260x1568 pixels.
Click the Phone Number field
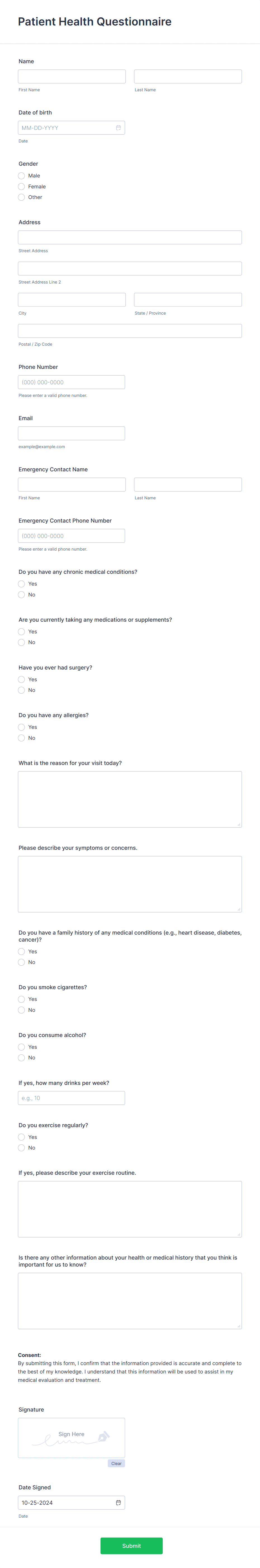pyautogui.click(x=71, y=382)
